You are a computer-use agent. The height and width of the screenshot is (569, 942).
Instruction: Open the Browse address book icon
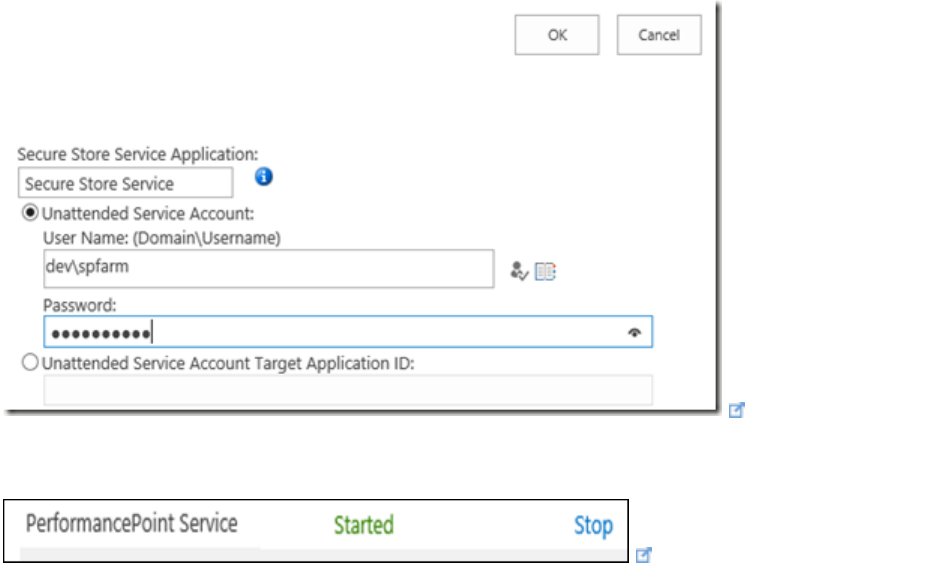coord(545,270)
